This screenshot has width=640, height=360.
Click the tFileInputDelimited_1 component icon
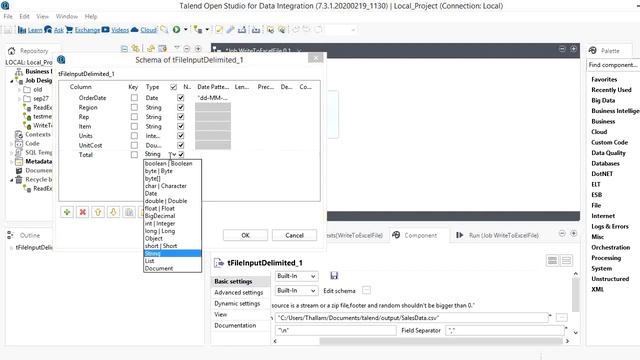coord(219,263)
